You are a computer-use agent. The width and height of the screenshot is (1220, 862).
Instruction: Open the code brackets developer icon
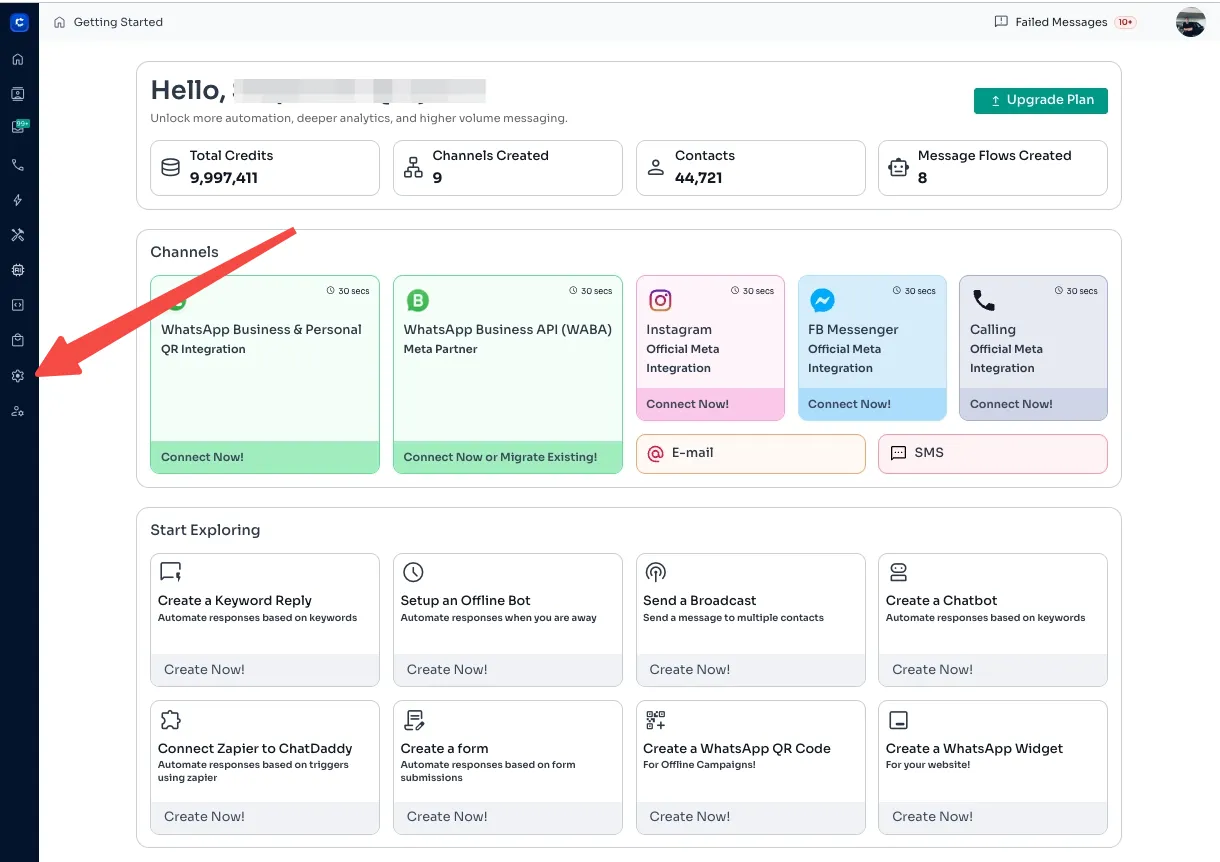18,305
